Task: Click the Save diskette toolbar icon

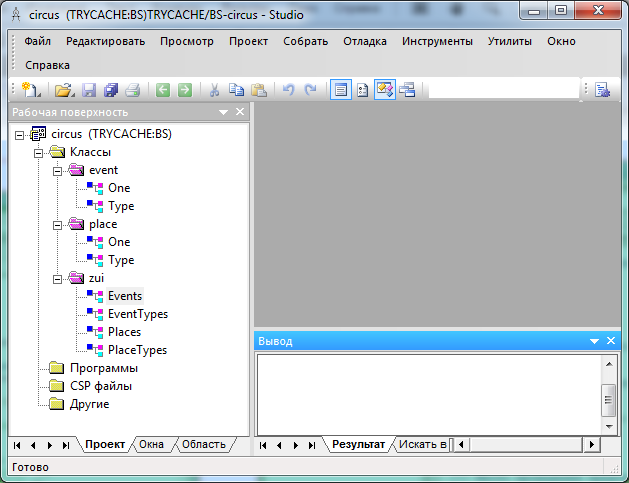Action: tap(89, 89)
